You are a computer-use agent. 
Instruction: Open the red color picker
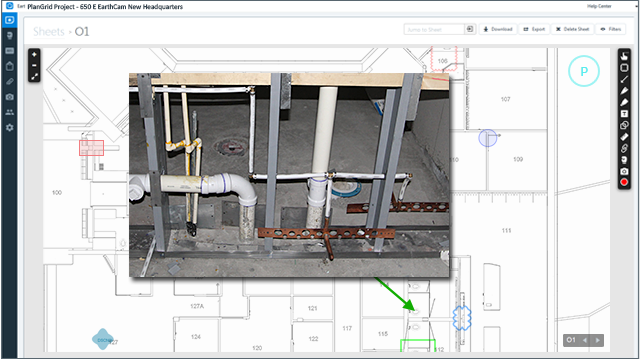click(624, 182)
